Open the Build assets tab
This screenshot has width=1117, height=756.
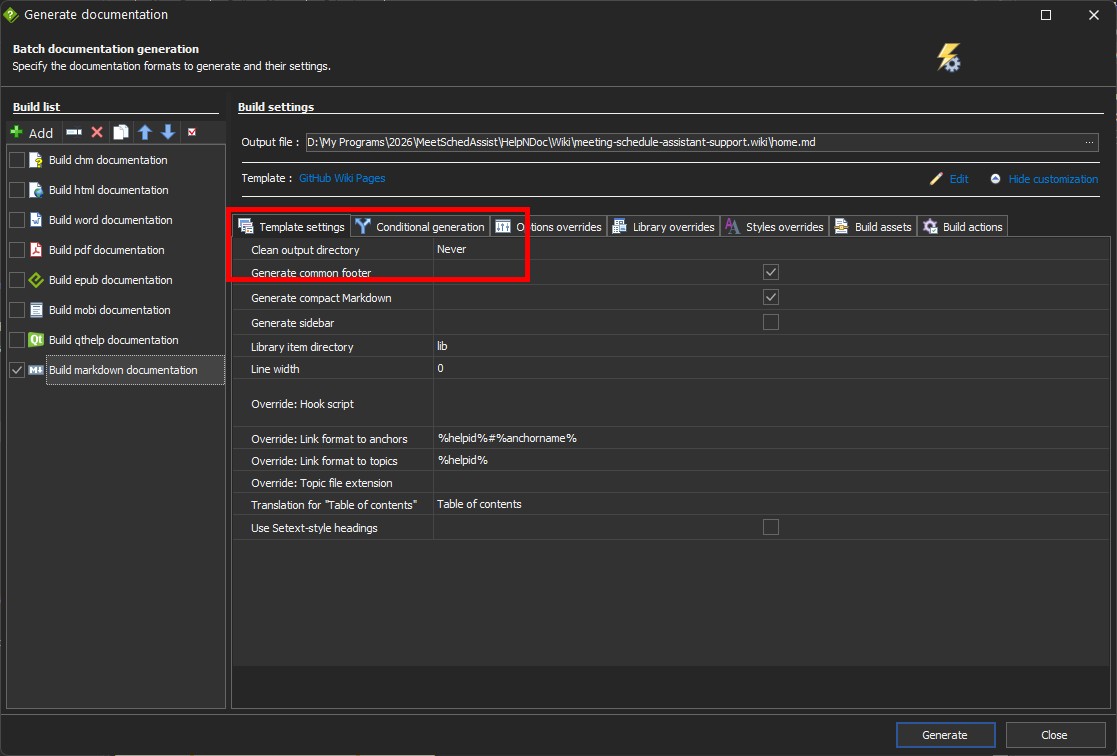pyautogui.click(x=873, y=227)
